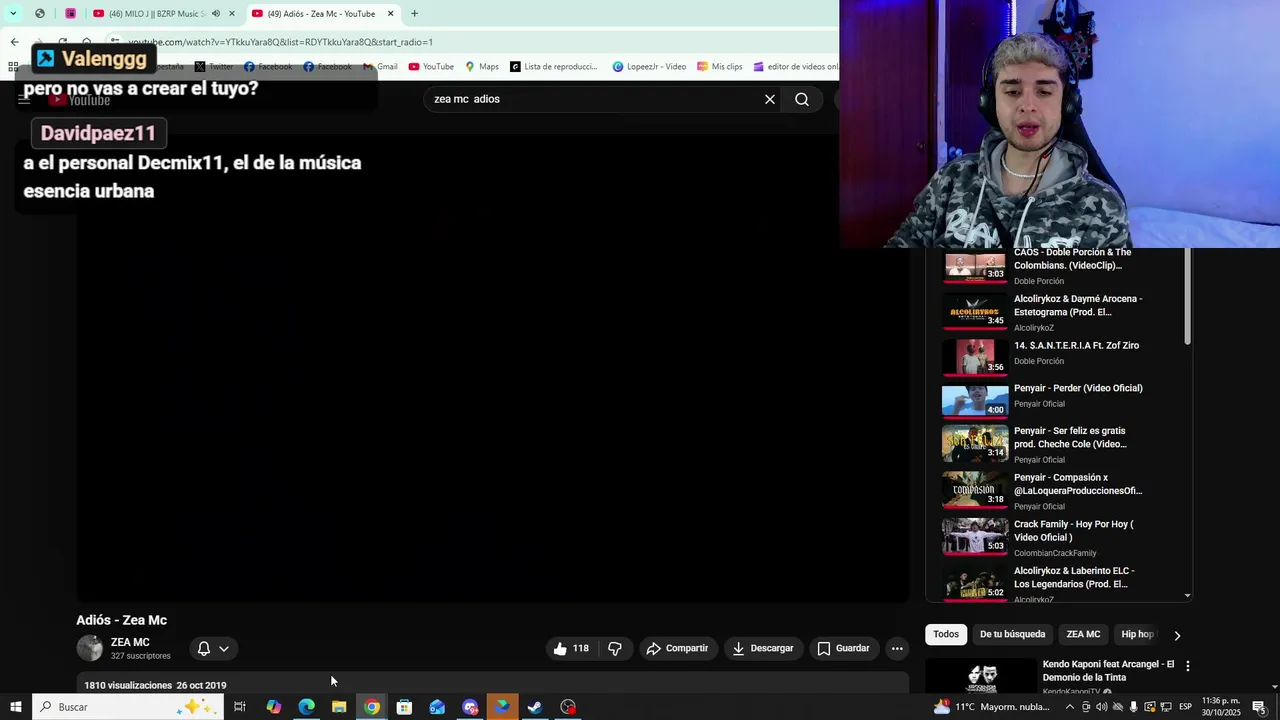Show hidden system tray icons
Viewport: 1280px width, 720px height.
(x=1069, y=707)
